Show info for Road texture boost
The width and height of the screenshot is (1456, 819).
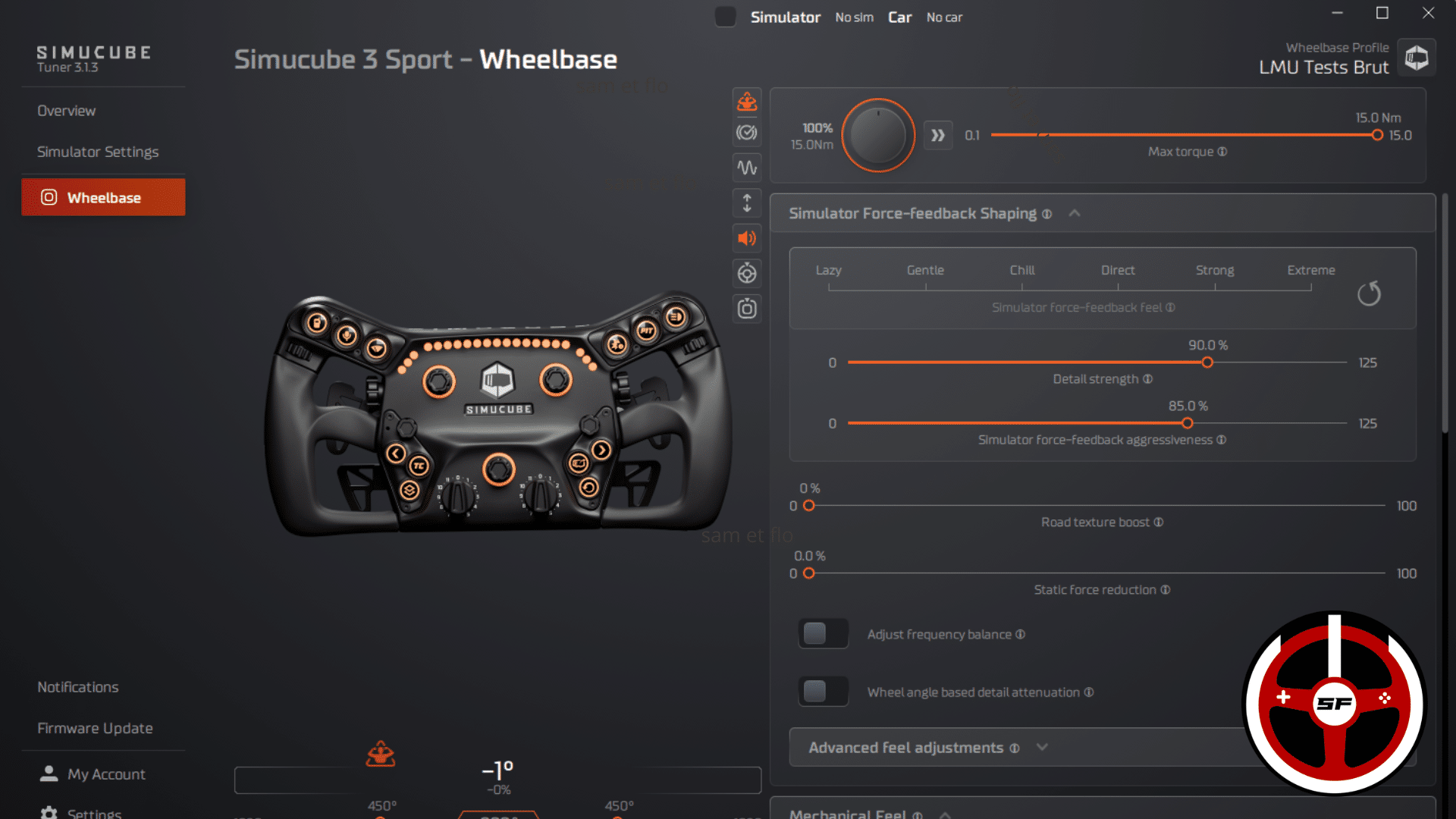click(x=1158, y=522)
